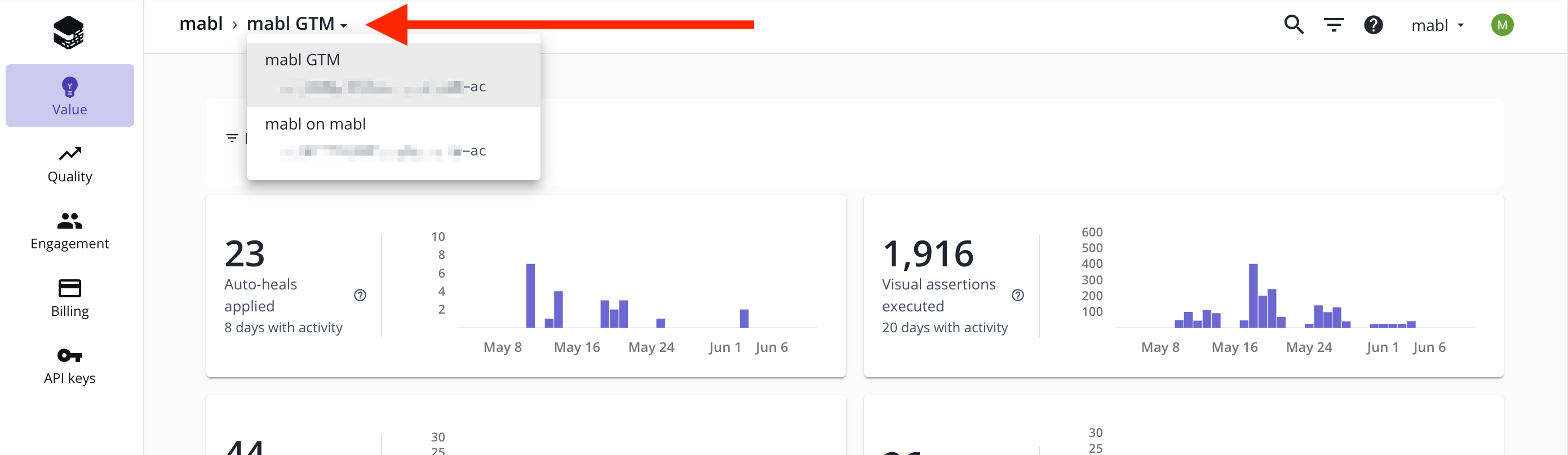The image size is (1568, 455).
Task: Open the filter icon in header
Action: coord(1334,25)
